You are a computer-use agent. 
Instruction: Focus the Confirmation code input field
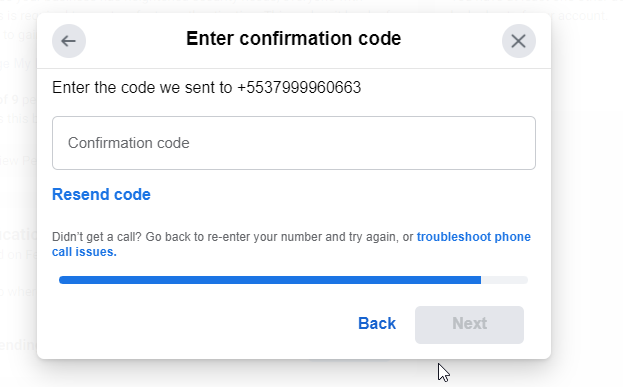click(294, 143)
